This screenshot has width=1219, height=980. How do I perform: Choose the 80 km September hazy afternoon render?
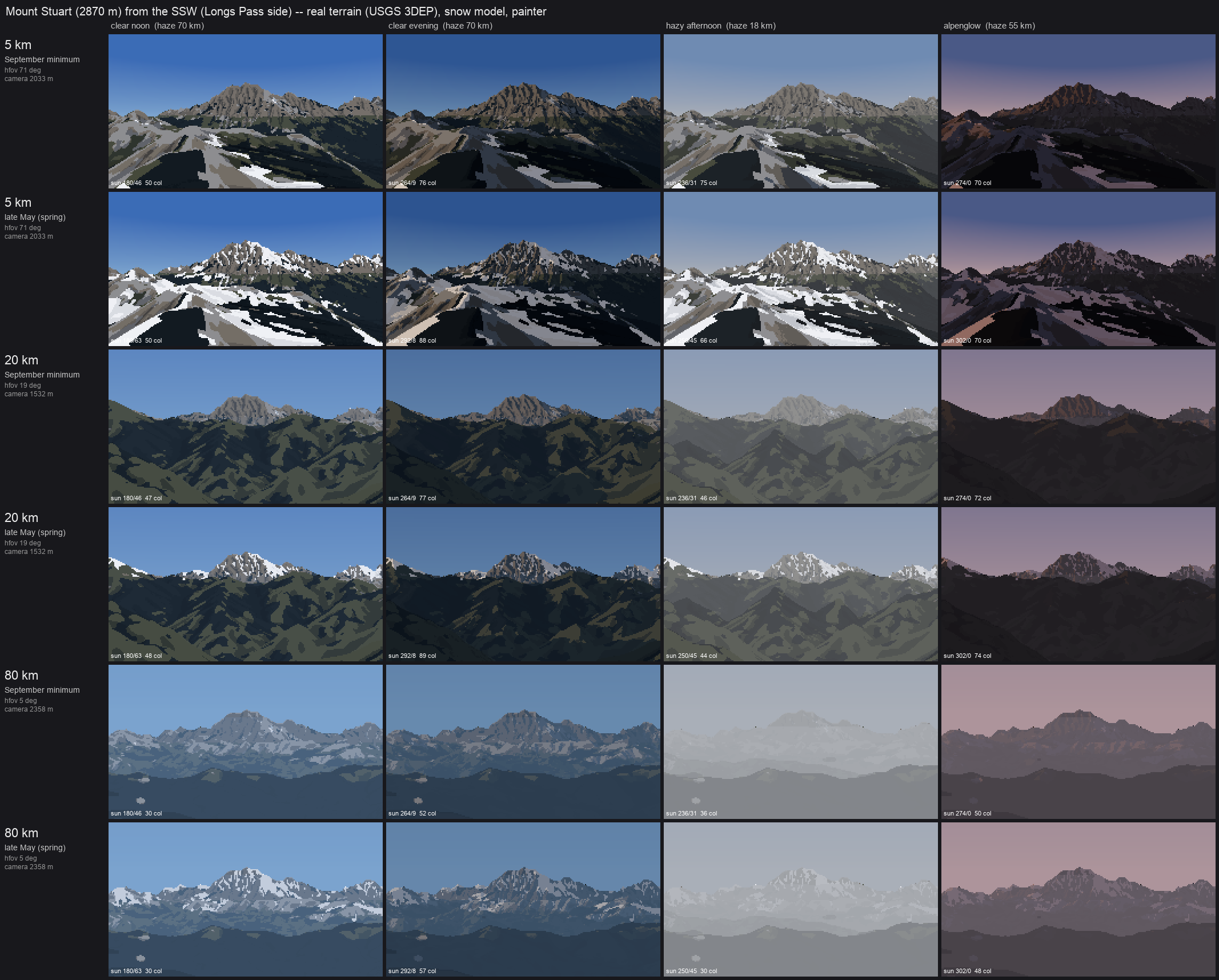801,742
